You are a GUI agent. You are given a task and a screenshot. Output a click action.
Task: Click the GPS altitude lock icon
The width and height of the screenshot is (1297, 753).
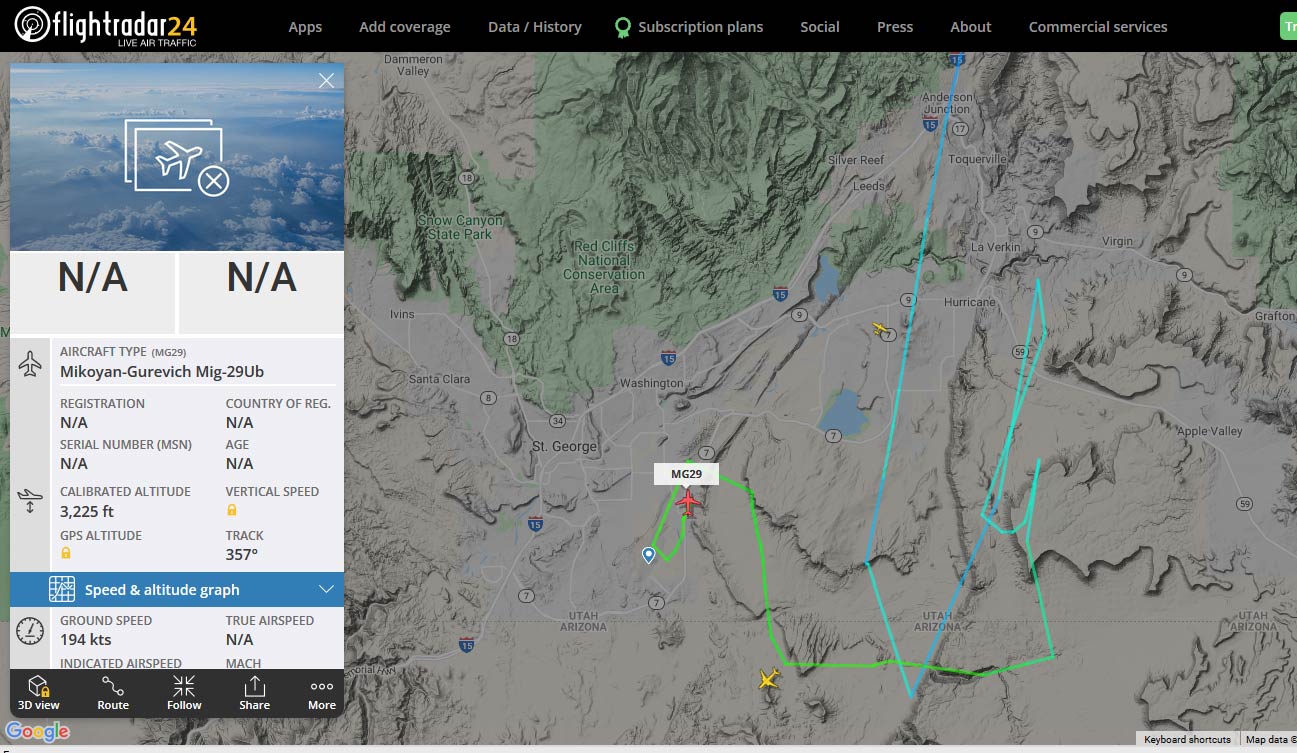tap(66, 553)
